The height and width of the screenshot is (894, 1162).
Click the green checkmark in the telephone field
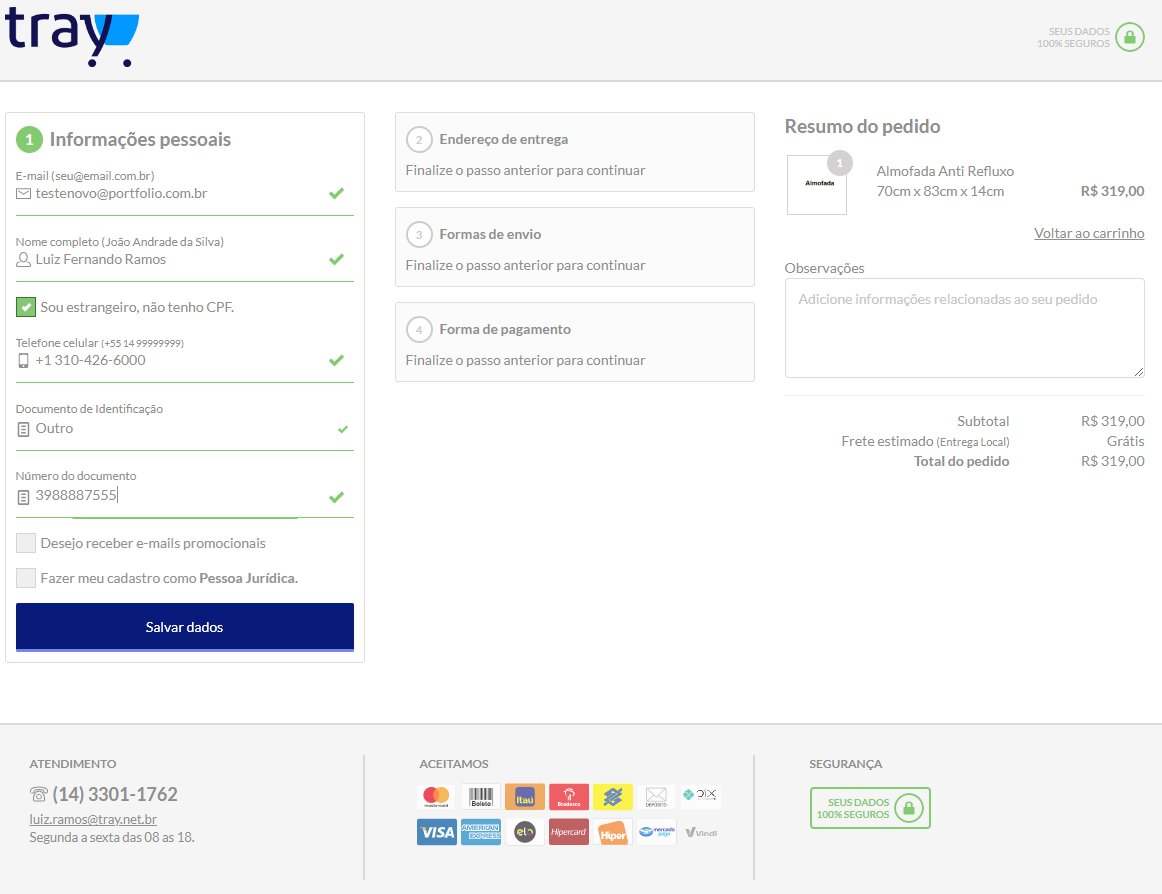coord(336,360)
